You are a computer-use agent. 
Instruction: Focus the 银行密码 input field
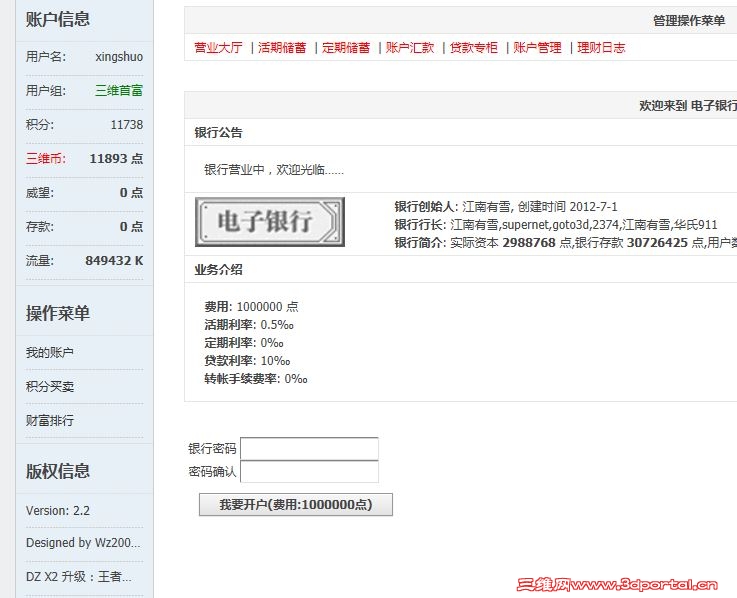click(x=309, y=448)
